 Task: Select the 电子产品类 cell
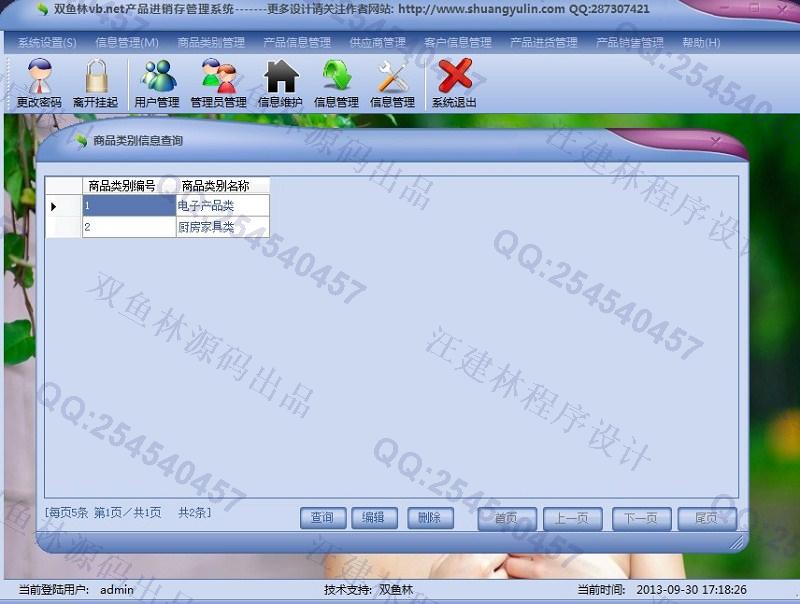(222, 206)
